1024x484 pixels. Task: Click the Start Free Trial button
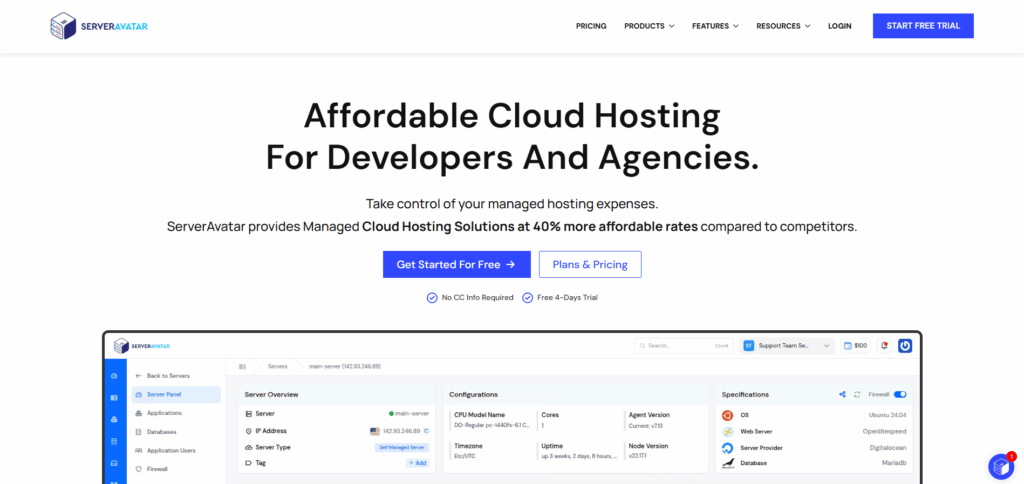[x=923, y=26]
